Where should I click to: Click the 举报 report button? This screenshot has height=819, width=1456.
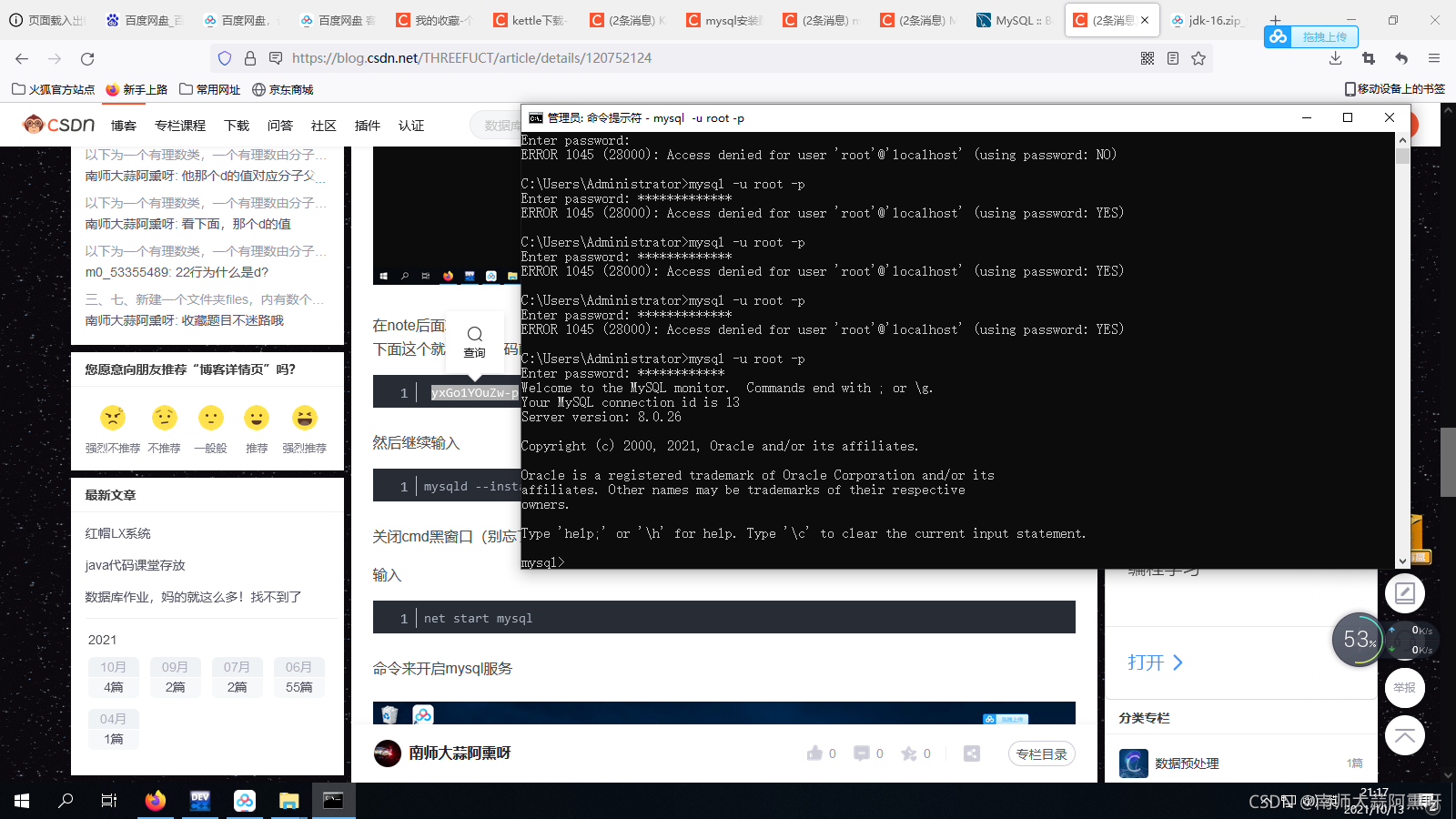pyautogui.click(x=1405, y=688)
